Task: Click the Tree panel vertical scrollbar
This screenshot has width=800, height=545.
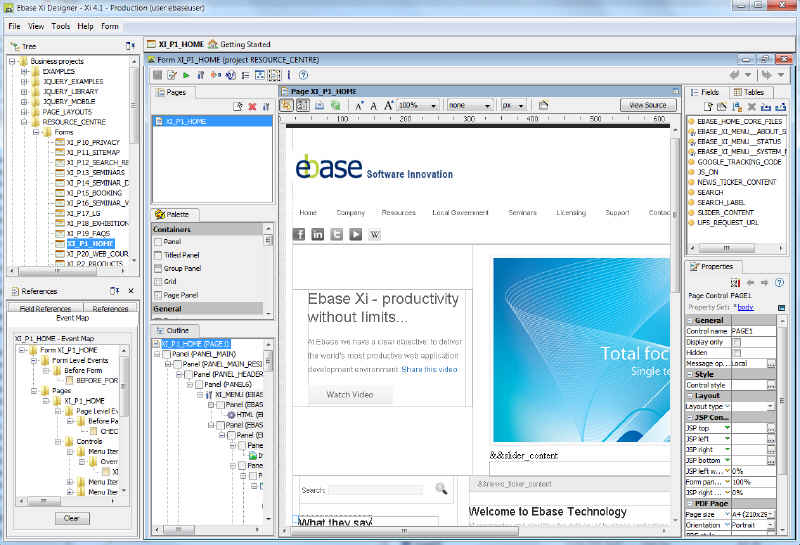Action: [x=134, y=106]
